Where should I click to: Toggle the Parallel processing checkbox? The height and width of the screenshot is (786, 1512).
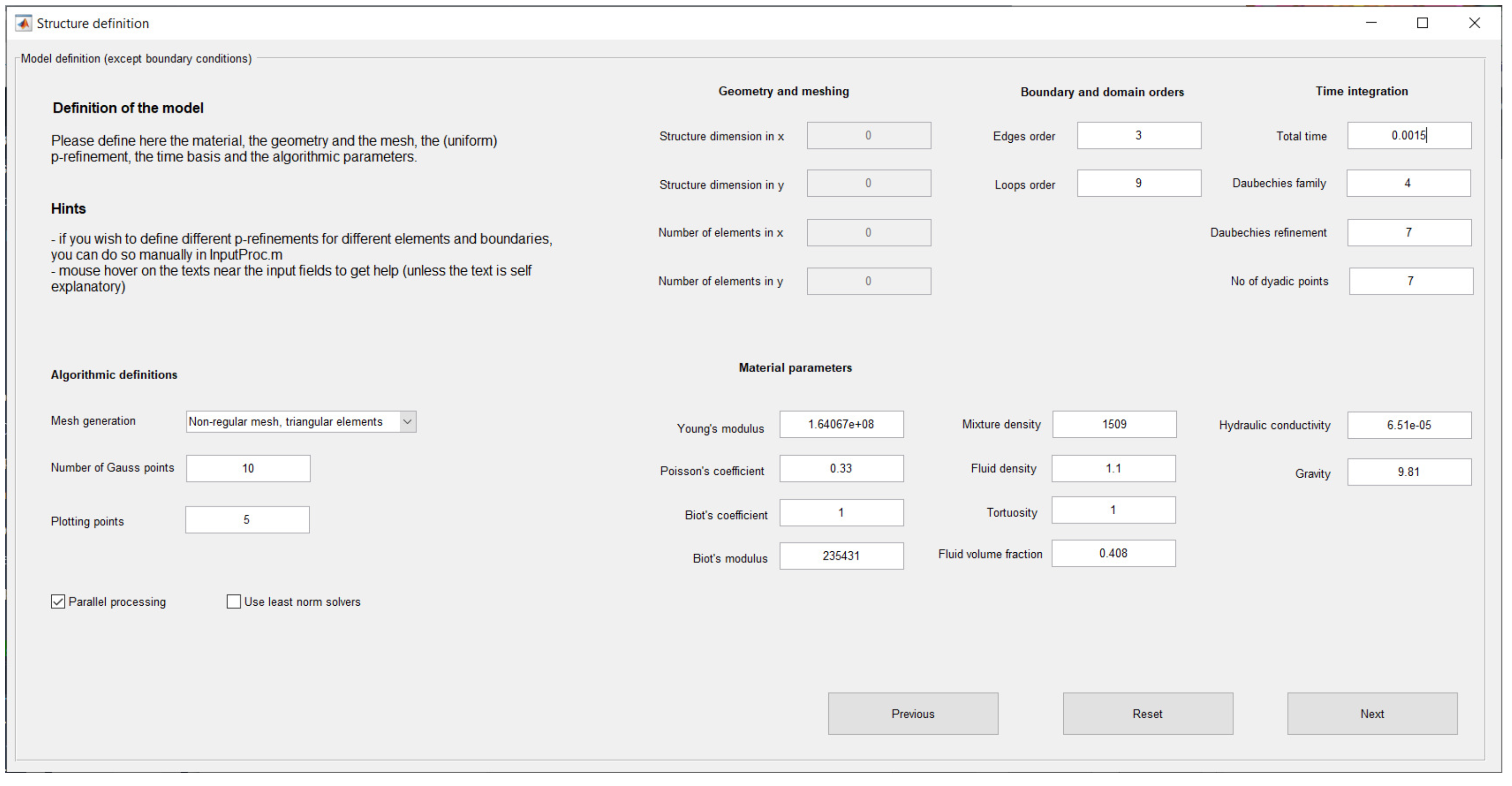point(58,602)
